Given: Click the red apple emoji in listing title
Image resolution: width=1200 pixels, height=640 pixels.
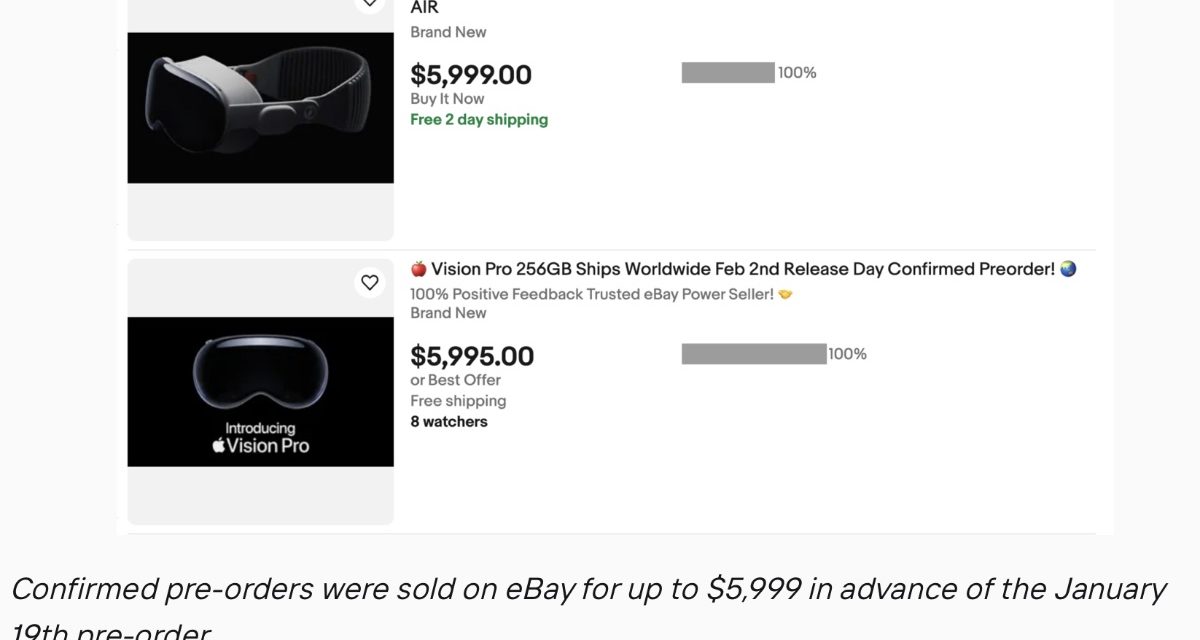Looking at the screenshot, I should point(419,269).
